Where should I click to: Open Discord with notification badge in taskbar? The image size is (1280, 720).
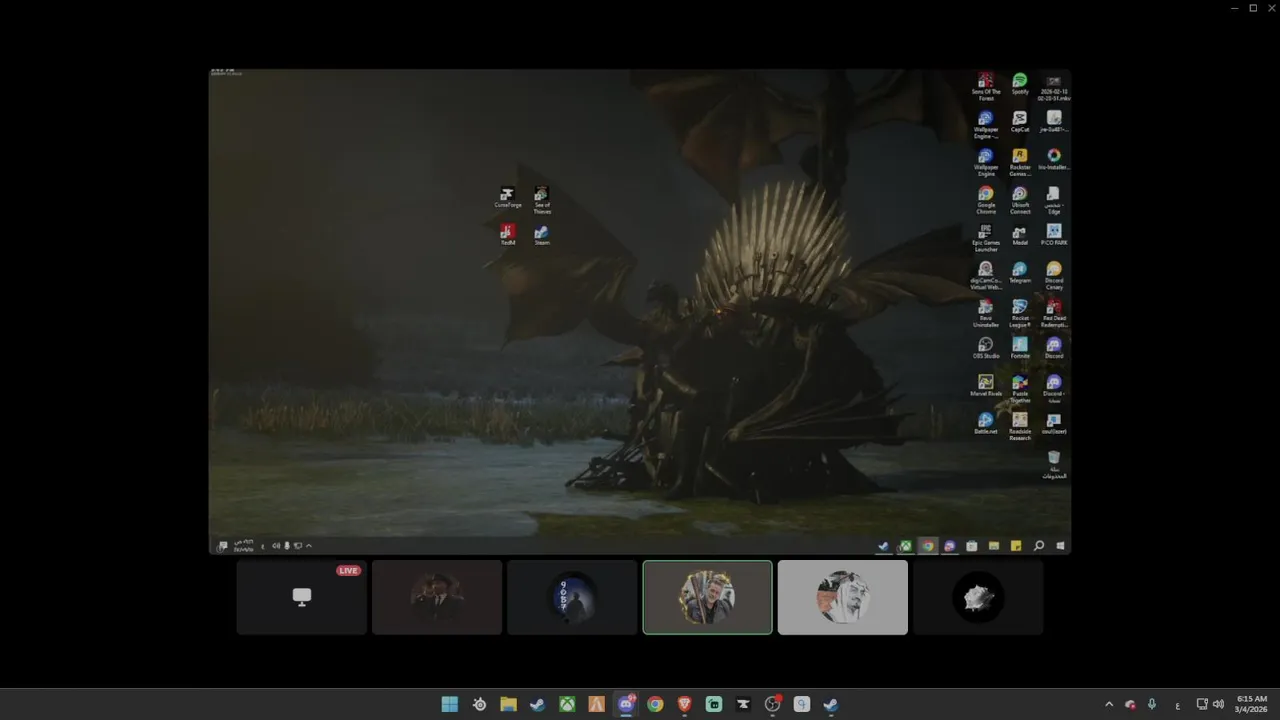626,704
